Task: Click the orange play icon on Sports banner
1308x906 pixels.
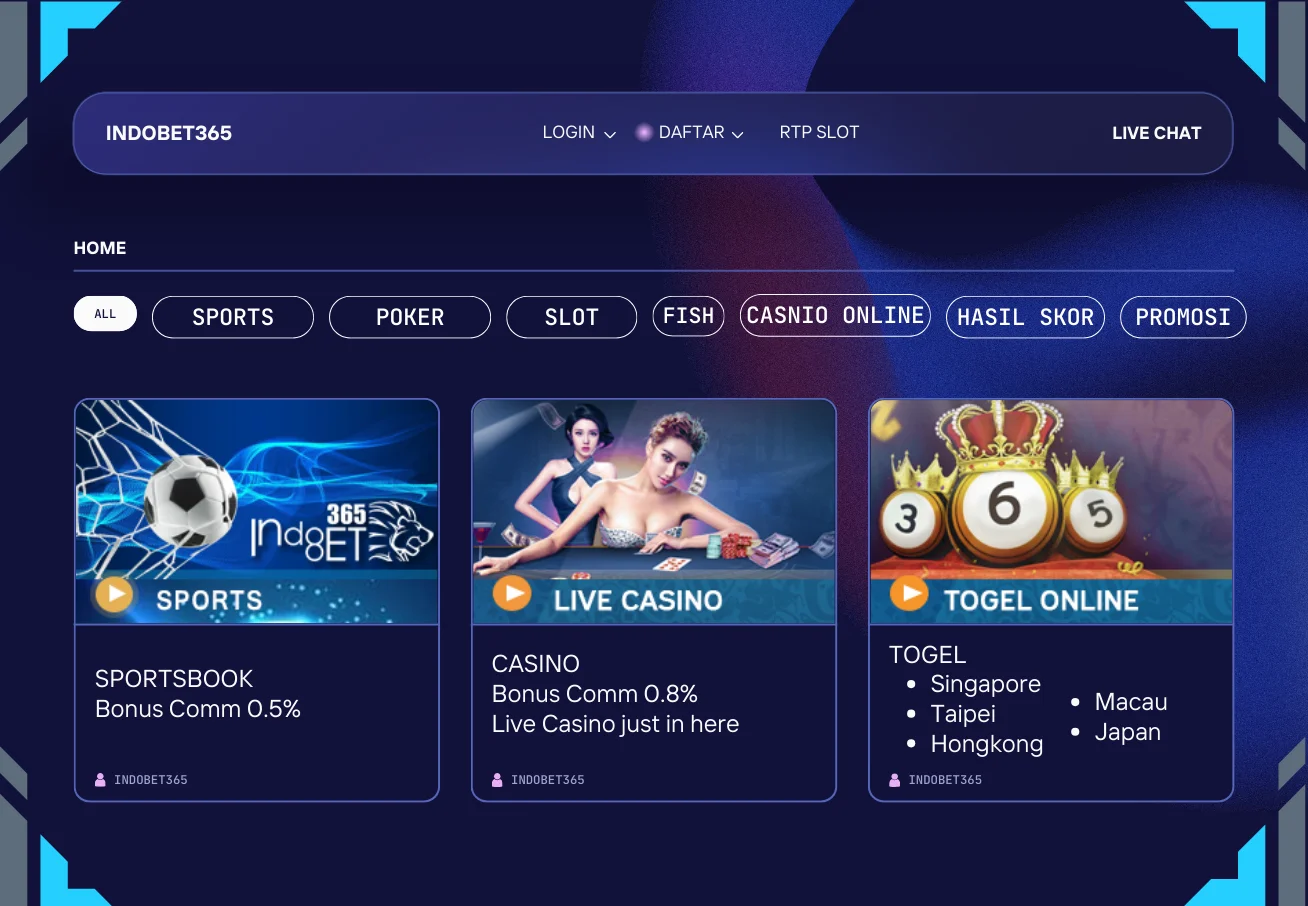Action: (x=114, y=595)
